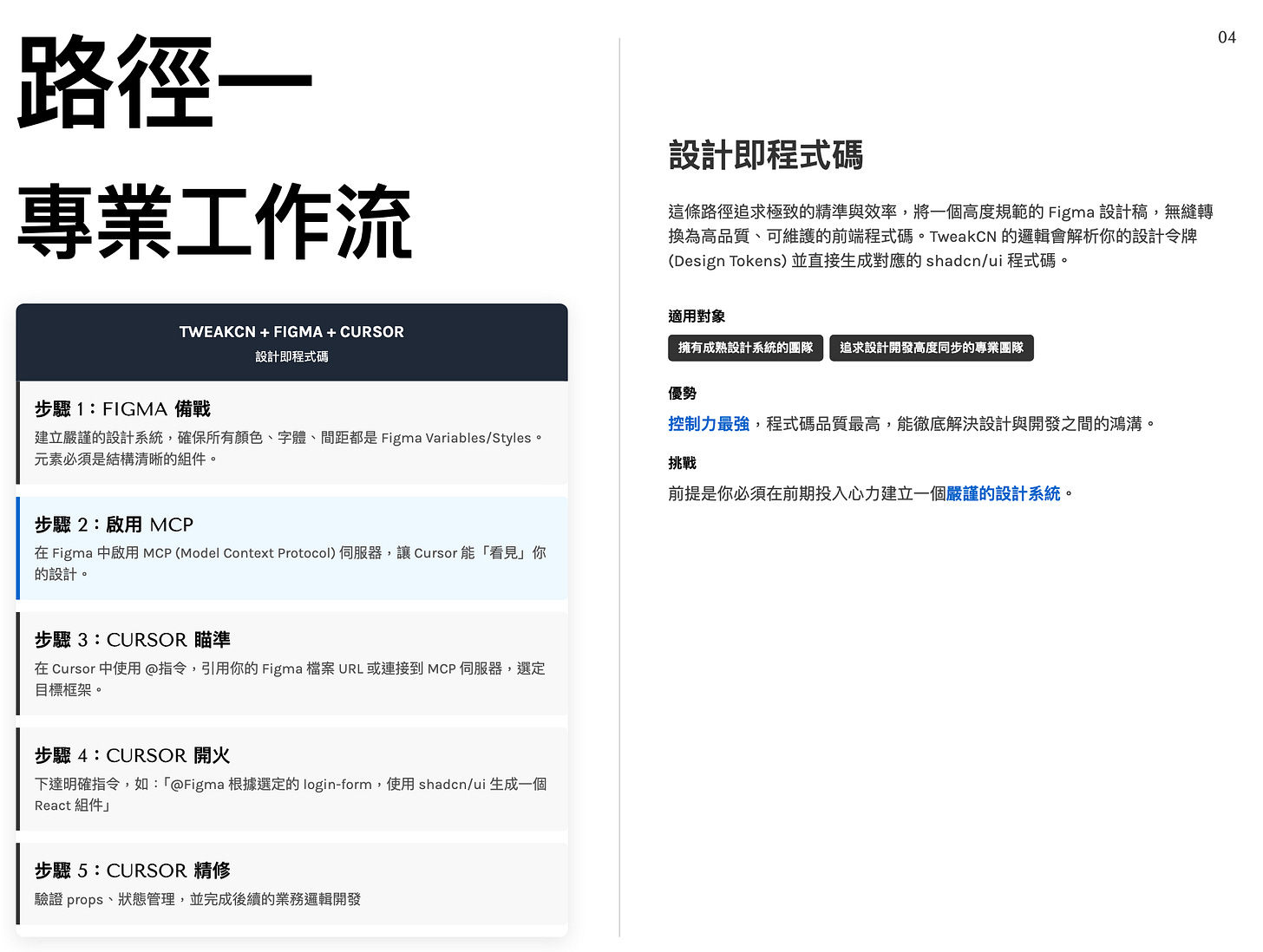The height and width of the screenshot is (952, 1263).
Task: Click the '追求設計開發高度同步的專業團隊' tag
Action: click(931, 348)
